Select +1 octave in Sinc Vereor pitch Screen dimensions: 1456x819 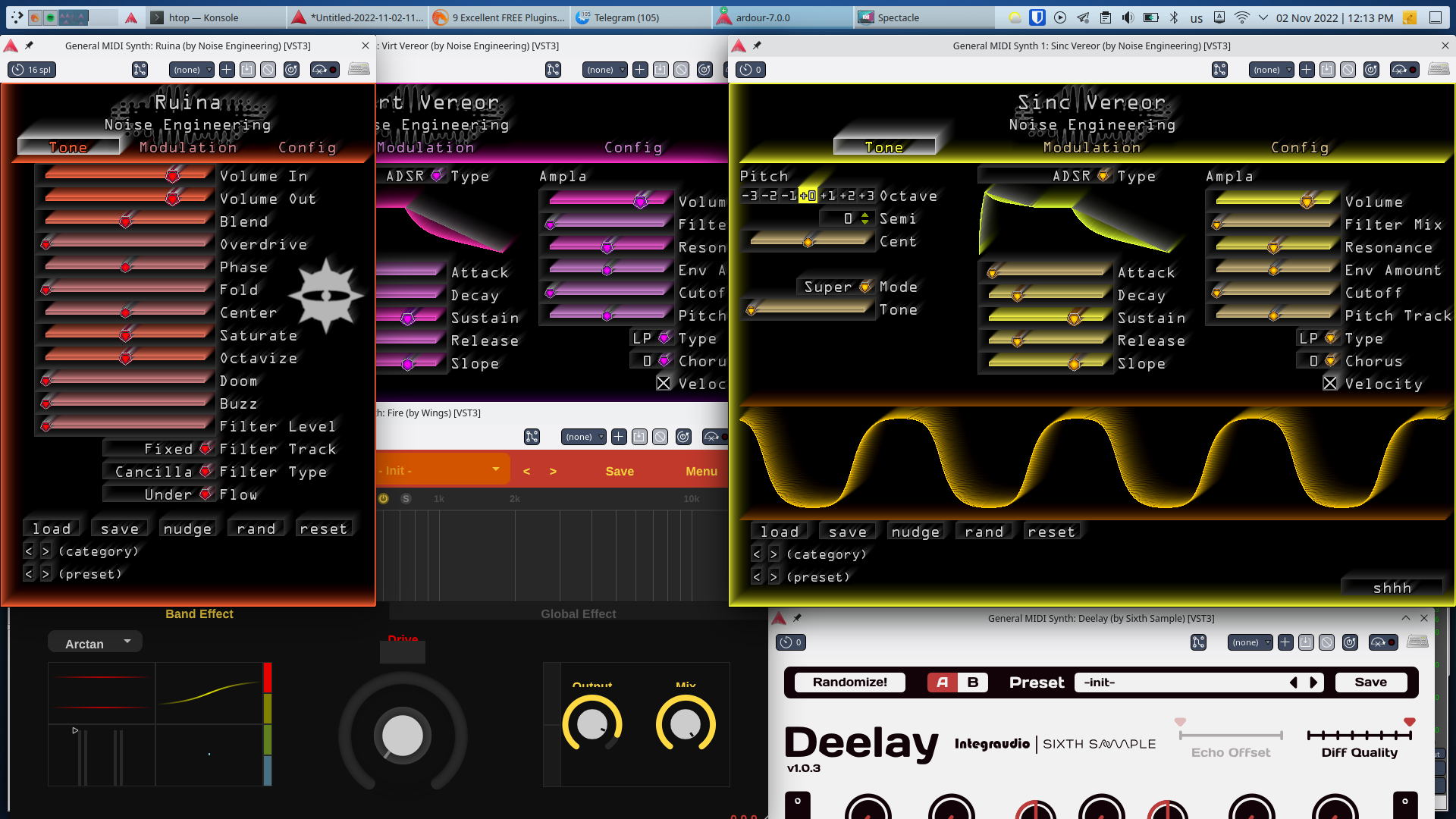tap(828, 196)
